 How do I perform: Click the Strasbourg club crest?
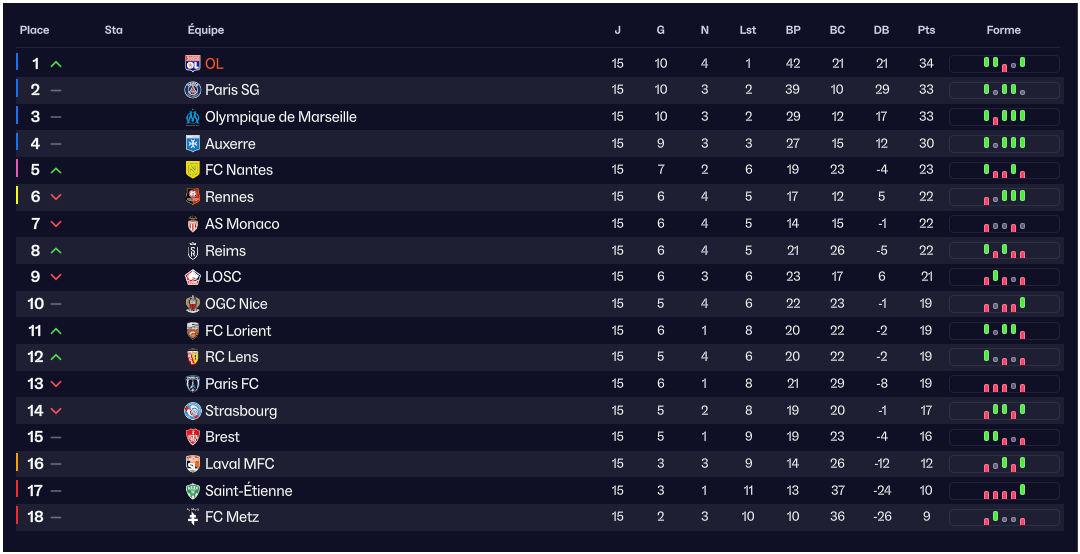point(193,411)
